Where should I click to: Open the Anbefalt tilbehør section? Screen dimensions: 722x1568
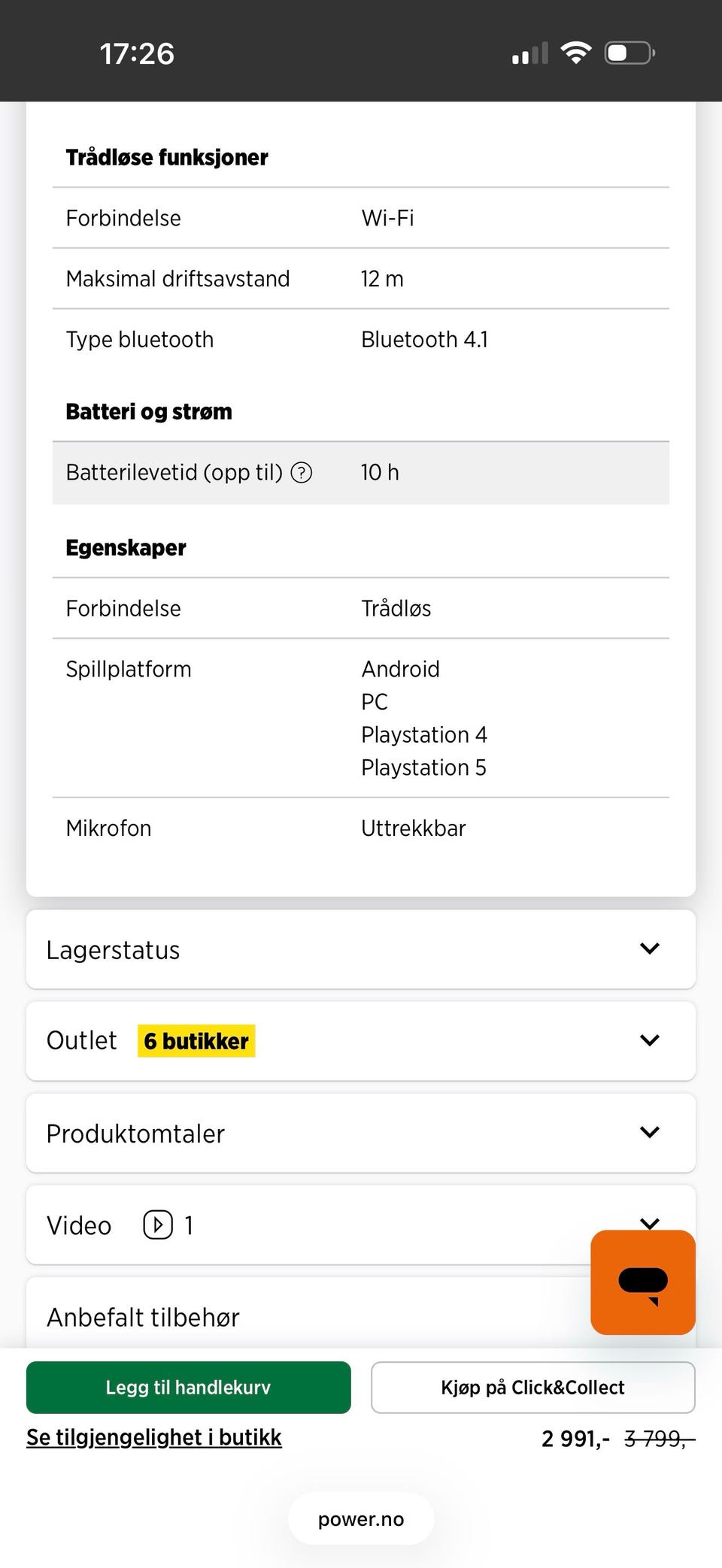[143, 1317]
